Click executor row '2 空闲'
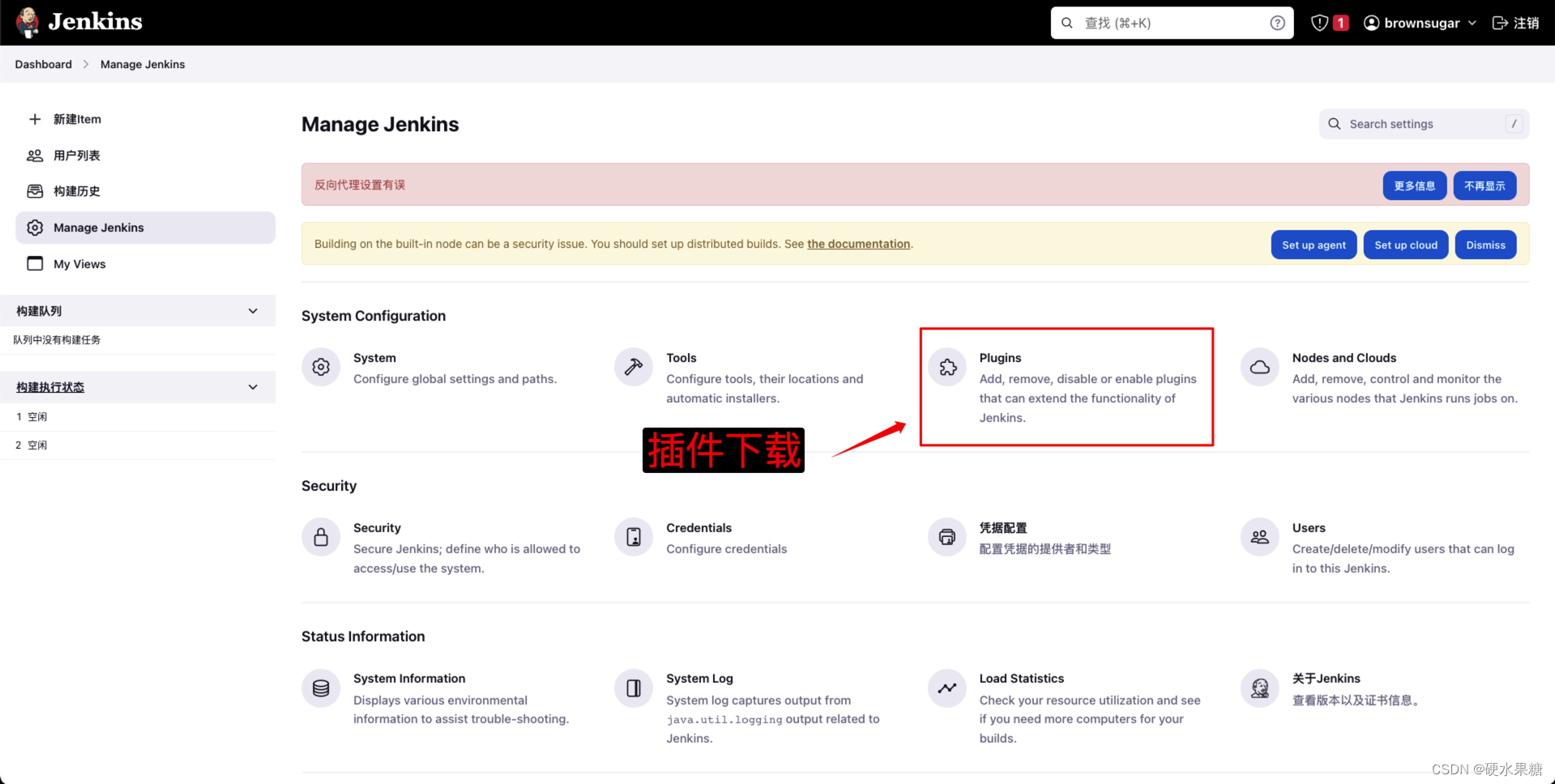 (138, 445)
